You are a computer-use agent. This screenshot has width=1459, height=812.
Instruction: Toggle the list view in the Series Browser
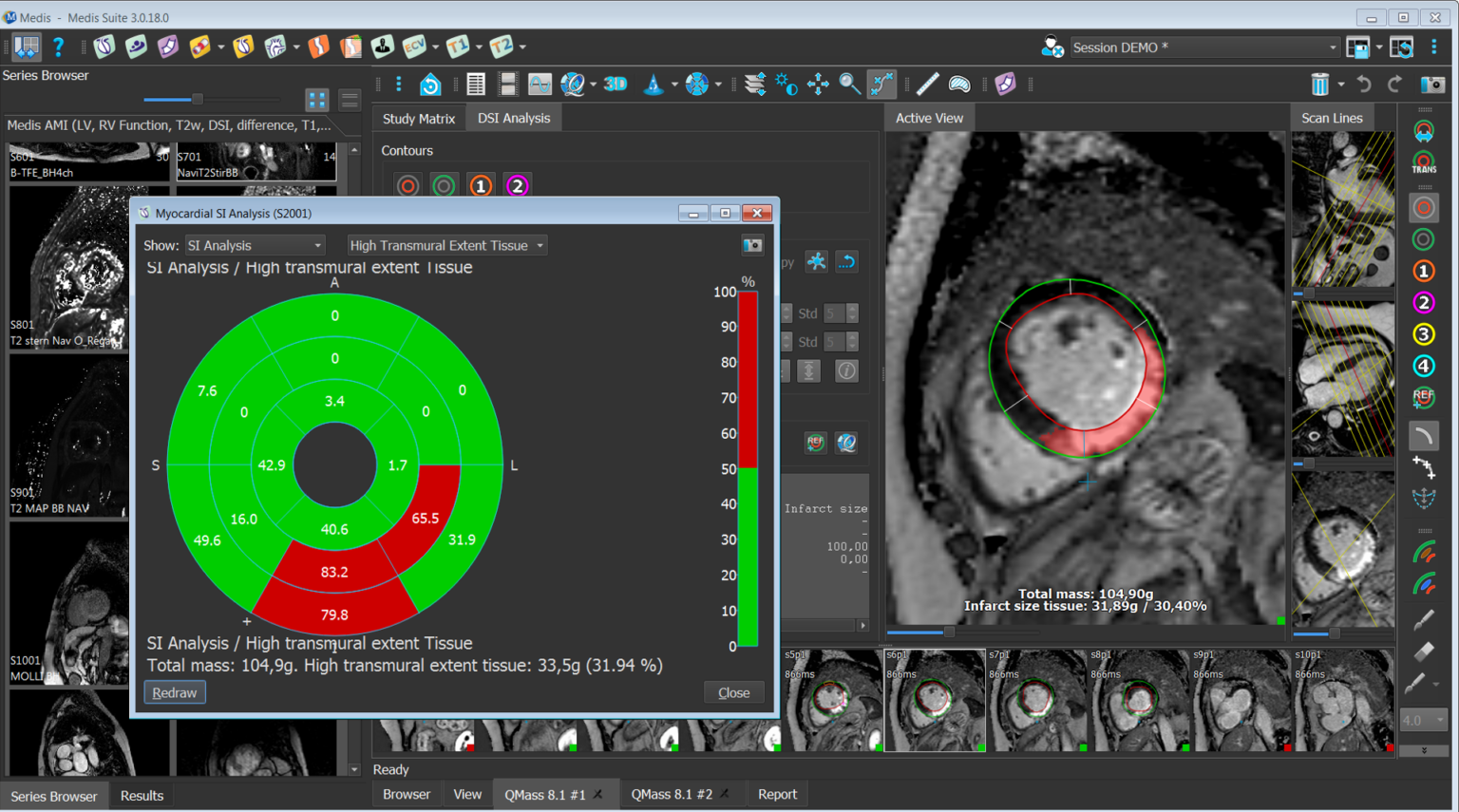[349, 99]
